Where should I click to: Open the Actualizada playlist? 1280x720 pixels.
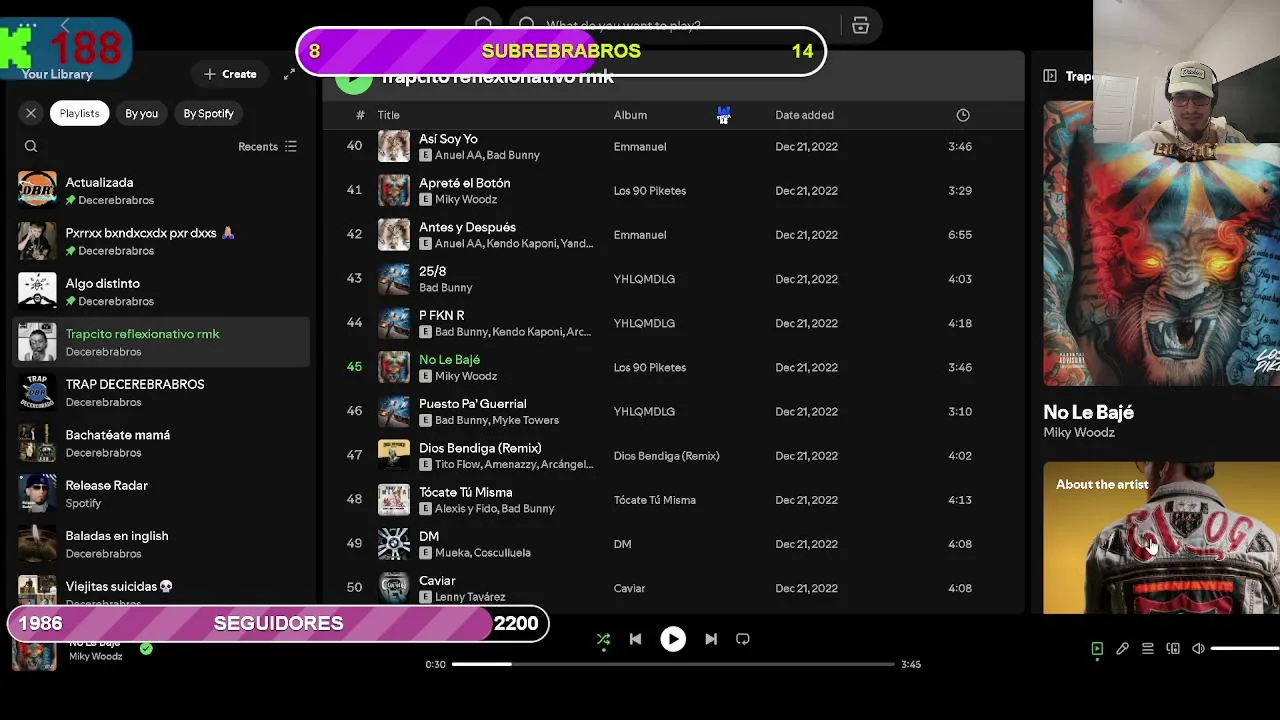pos(161,190)
